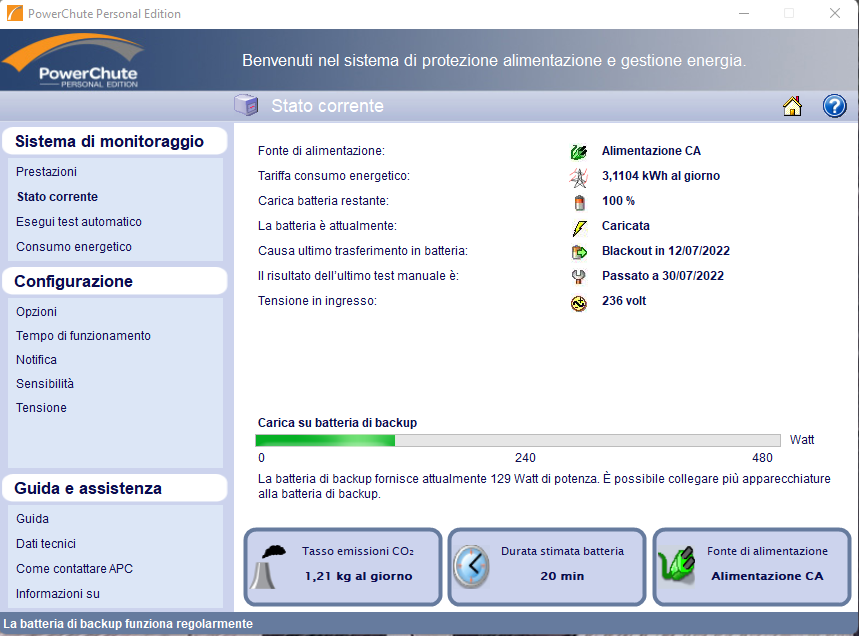The width and height of the screenshot is (859, 636).
Task: Click the UPS device icon beside Stato corrente
Action: point(246,105)
